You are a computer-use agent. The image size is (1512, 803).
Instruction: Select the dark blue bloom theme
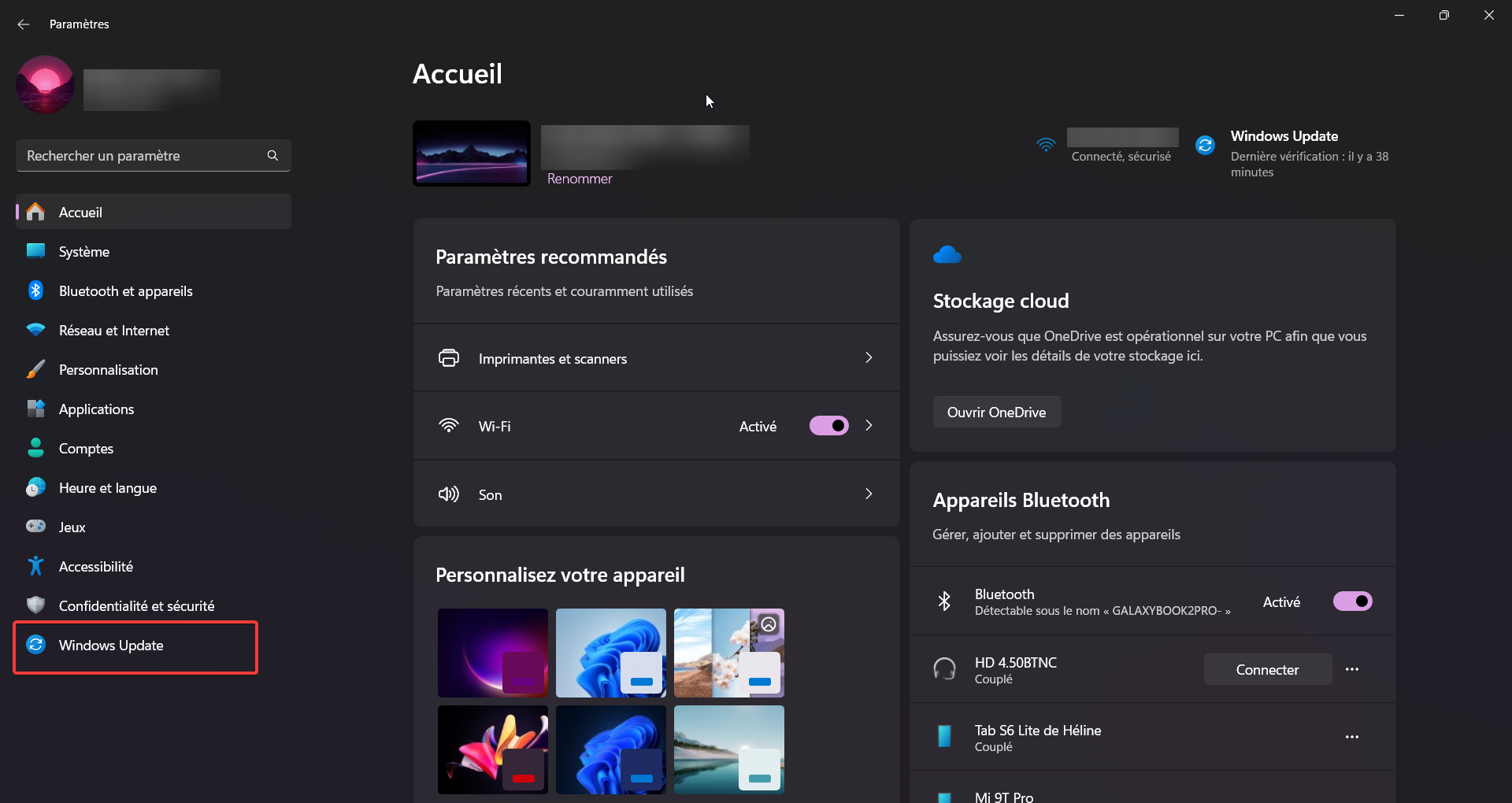tap(611, 749)
